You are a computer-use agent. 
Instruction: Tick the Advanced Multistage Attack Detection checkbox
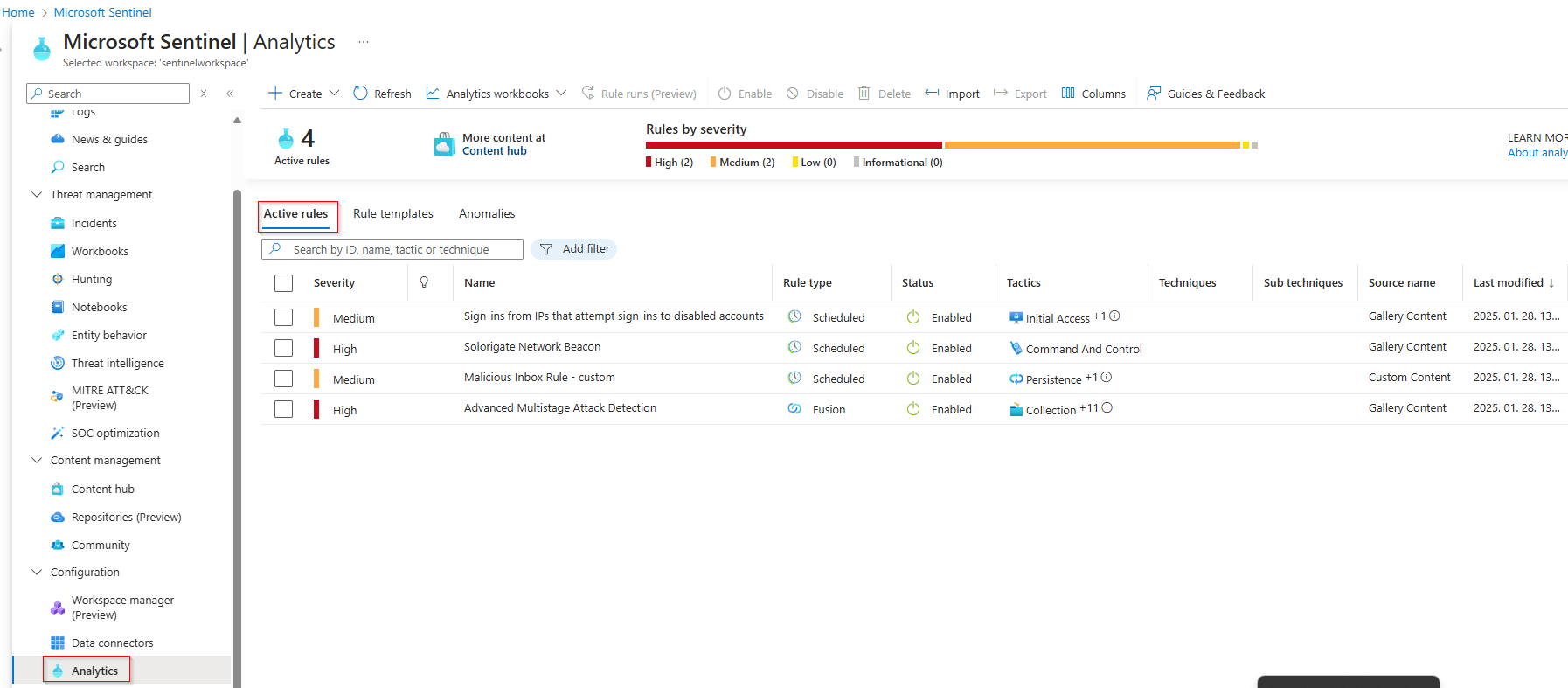pos(283,409)
